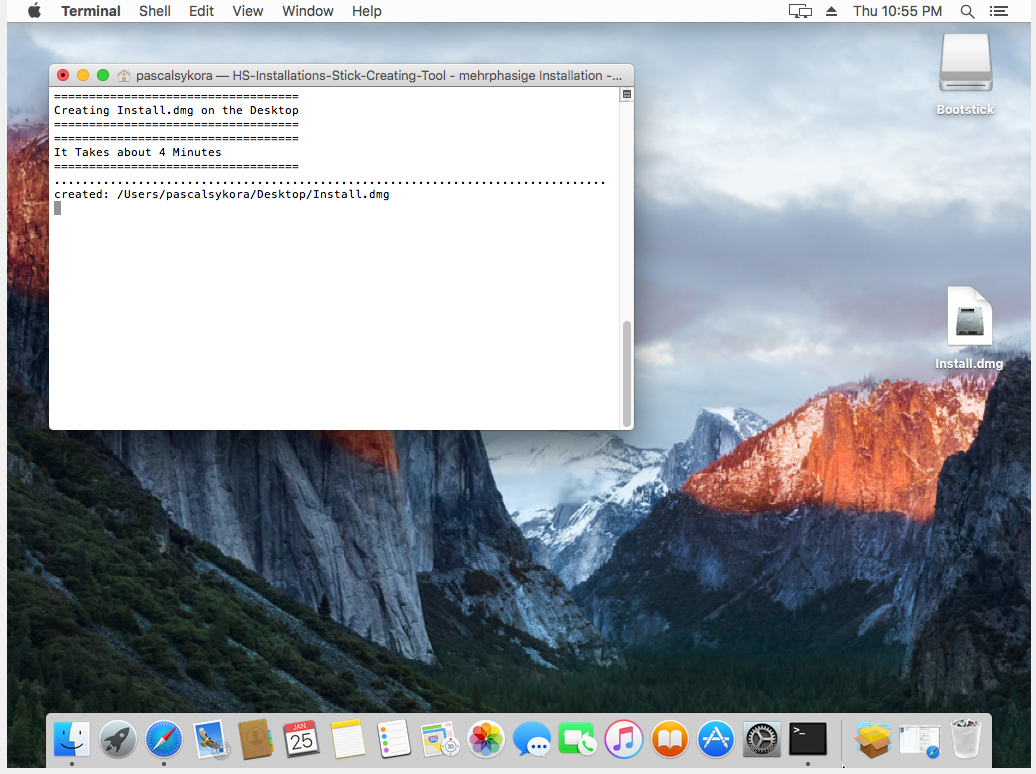Open the Edit menu

pos(201,11)
